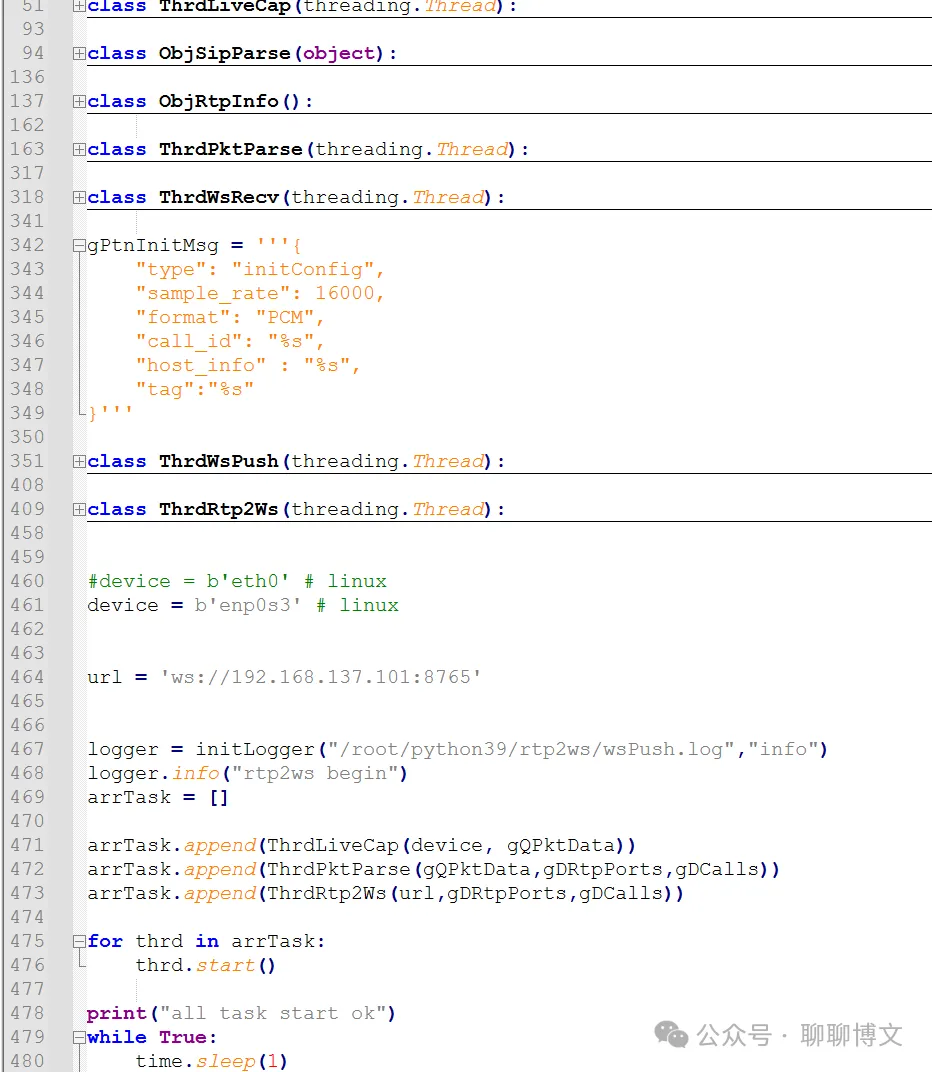Expand the ThrdRtp2Ws class fold marker
This screenshot has height=1072, width=932.
point(79,509)
